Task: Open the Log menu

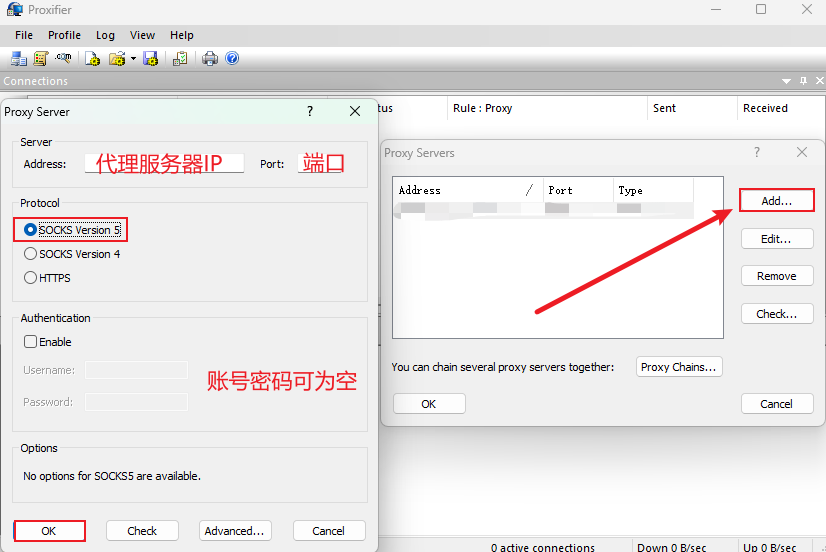Action: 105,35
